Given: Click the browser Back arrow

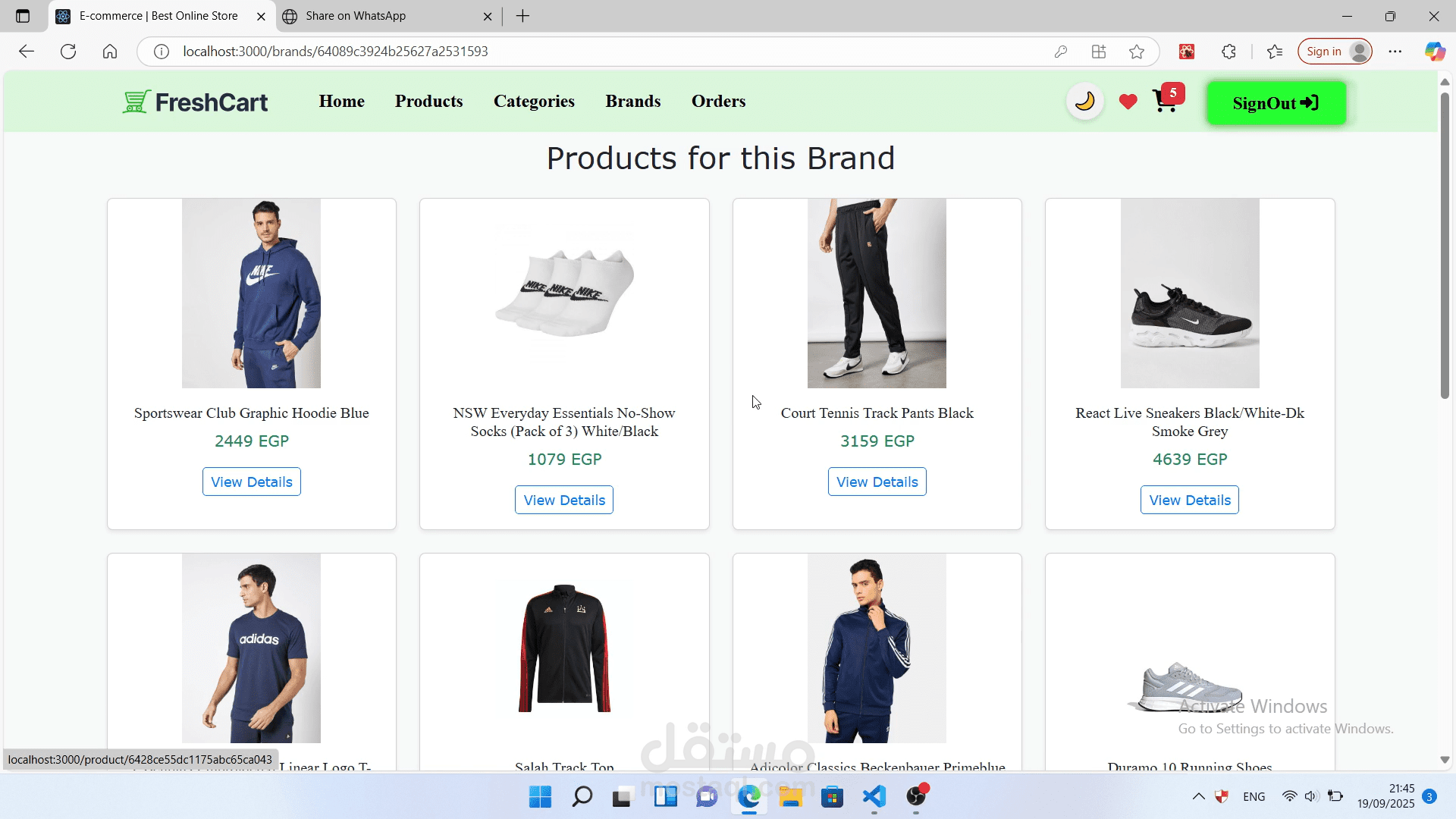Looking at the screenshot, I should click(27, 52).
